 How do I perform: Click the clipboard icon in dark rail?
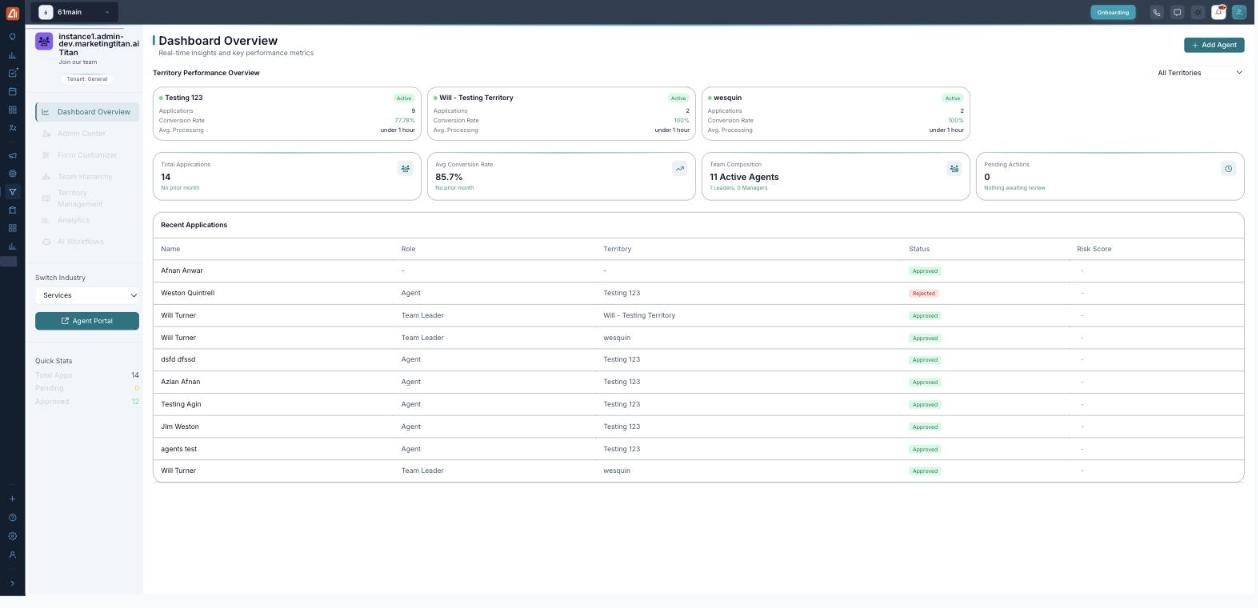[x=12, y=210]
